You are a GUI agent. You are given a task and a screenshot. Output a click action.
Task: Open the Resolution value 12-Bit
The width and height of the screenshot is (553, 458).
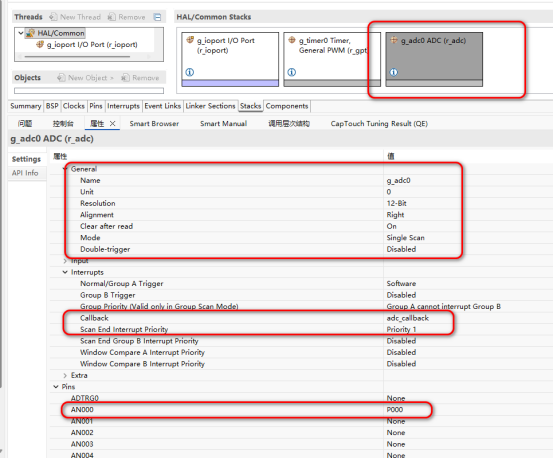pos(396,203)
